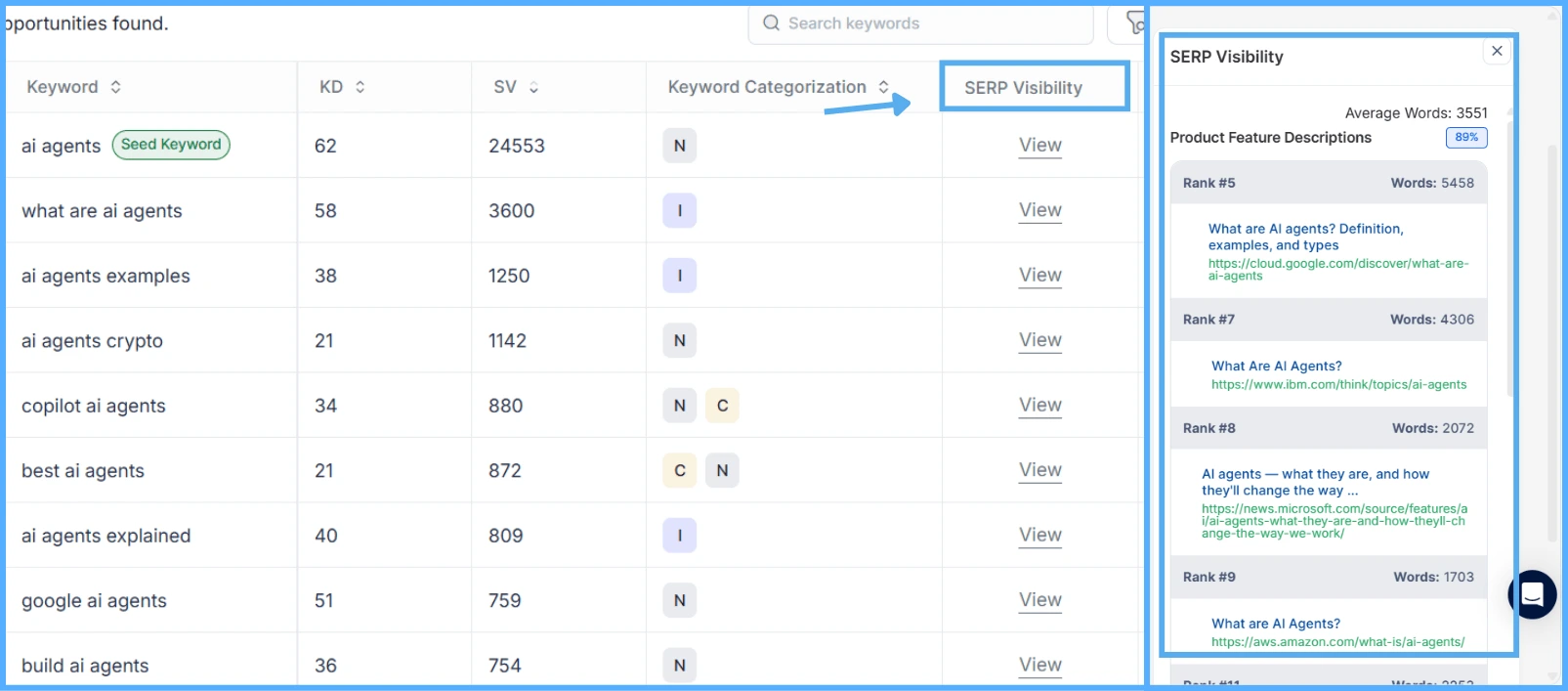Click the 89% badge in the panel
The width and height of the screenshot is (1568, 691).
(x=1465, y=138)
